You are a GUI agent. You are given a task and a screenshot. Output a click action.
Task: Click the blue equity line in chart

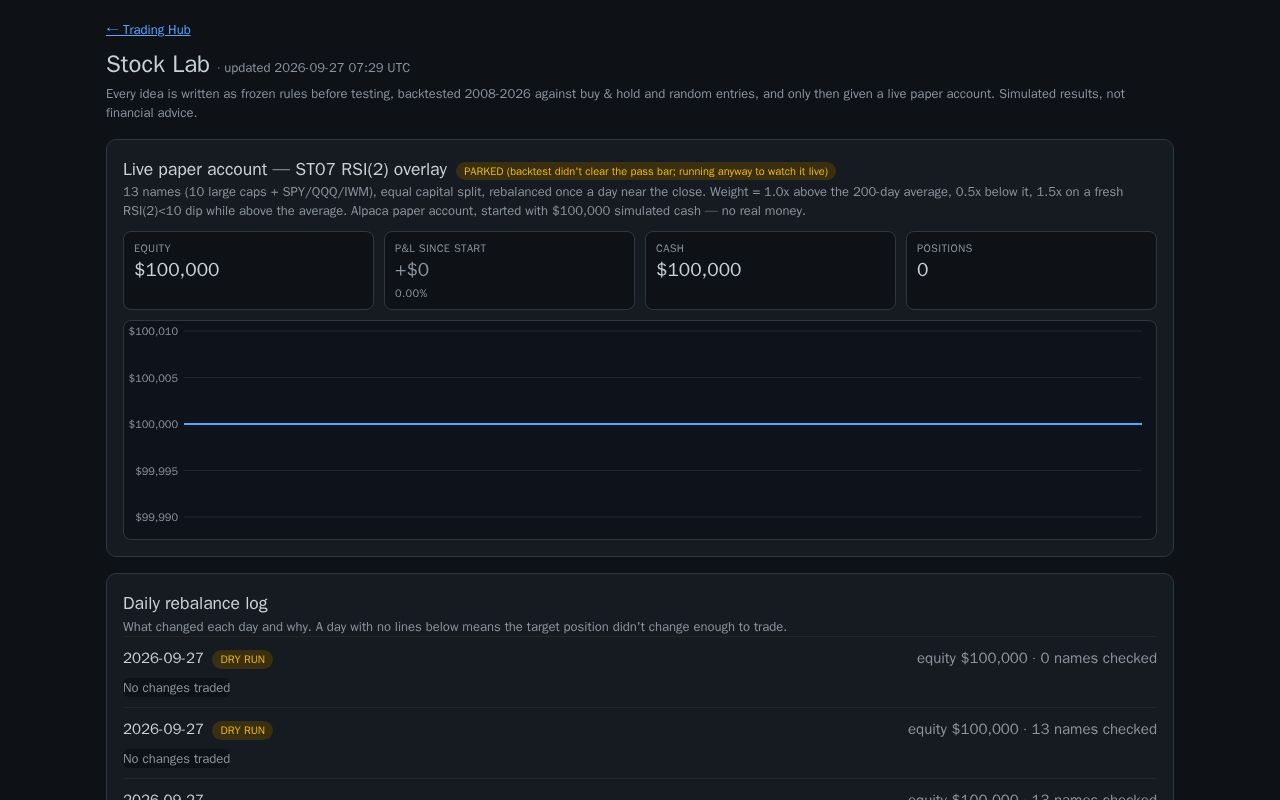(x=663, y=424)
